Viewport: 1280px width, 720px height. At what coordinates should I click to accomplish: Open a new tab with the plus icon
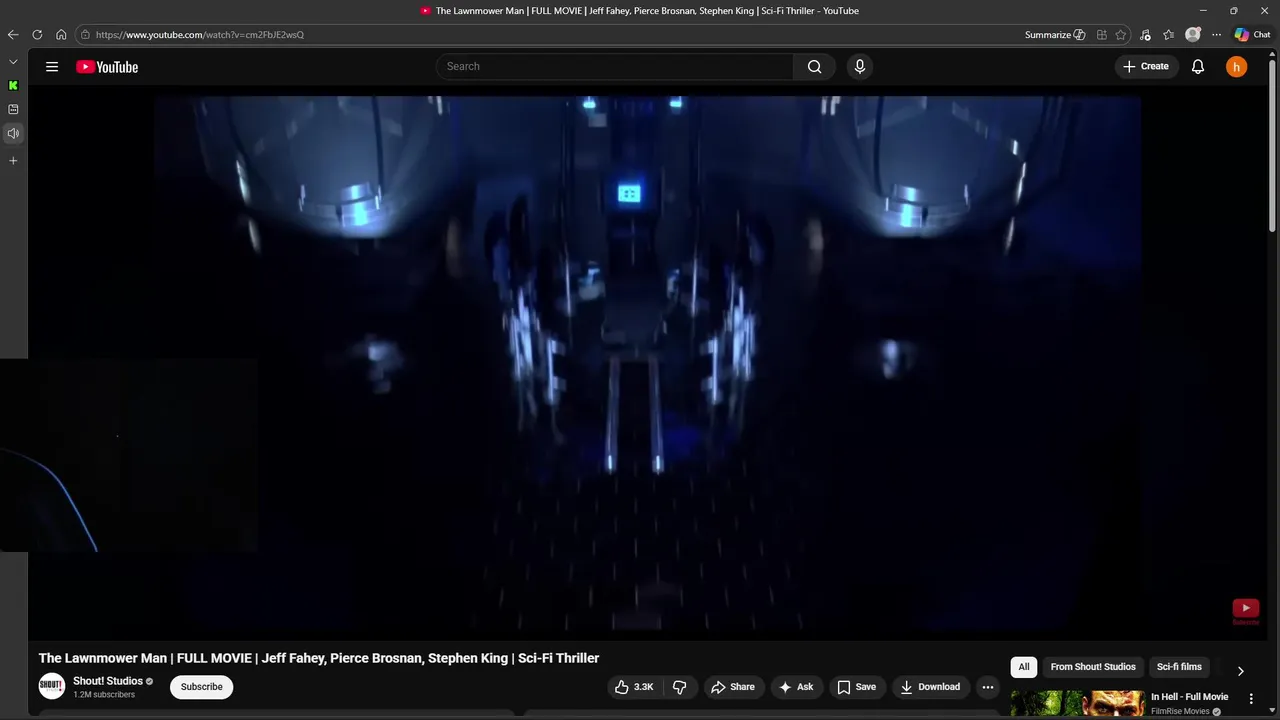pyautogui.click(x=13, y=160)
